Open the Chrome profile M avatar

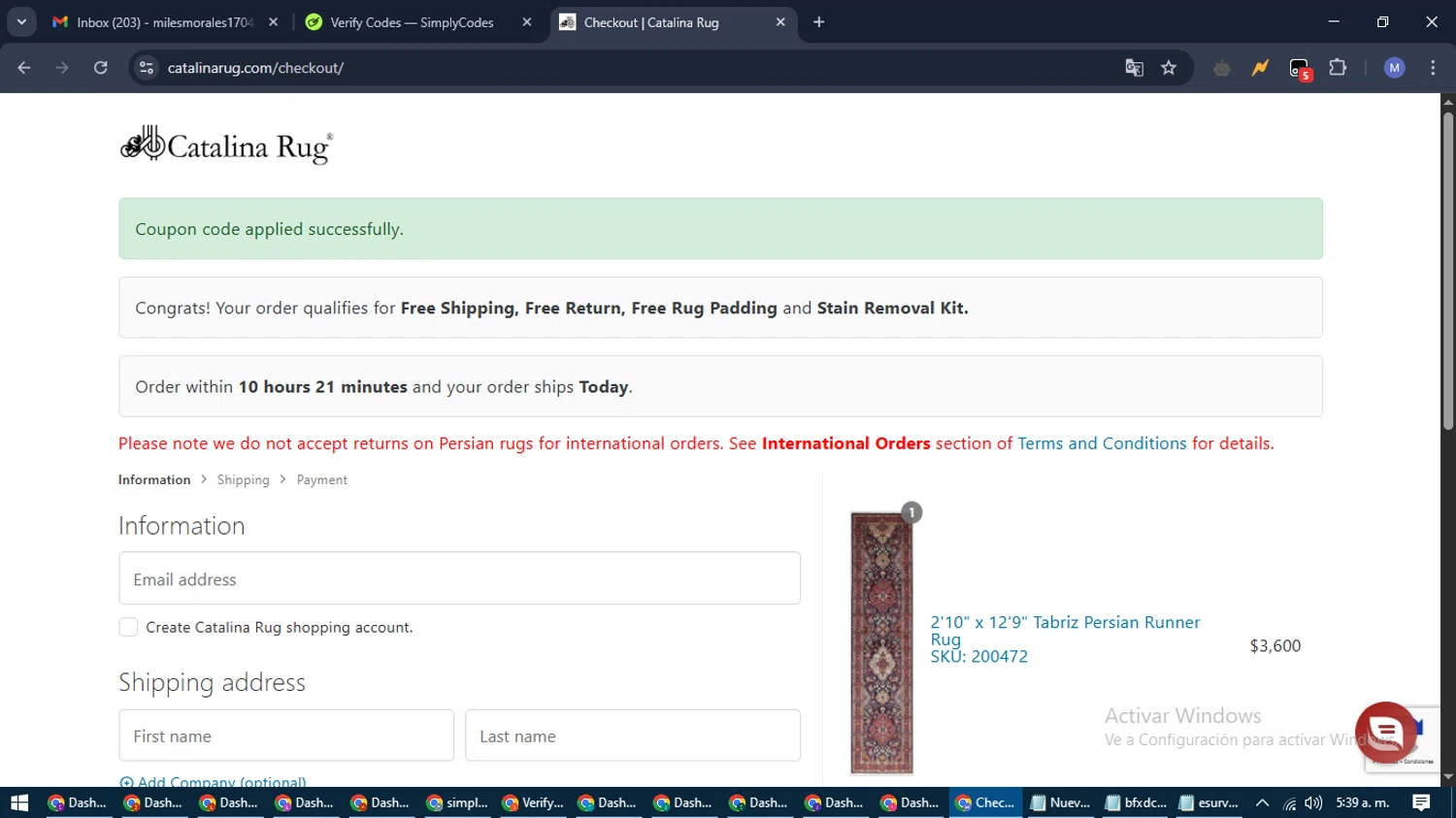pyautogui.click(x=1395, y=68)
